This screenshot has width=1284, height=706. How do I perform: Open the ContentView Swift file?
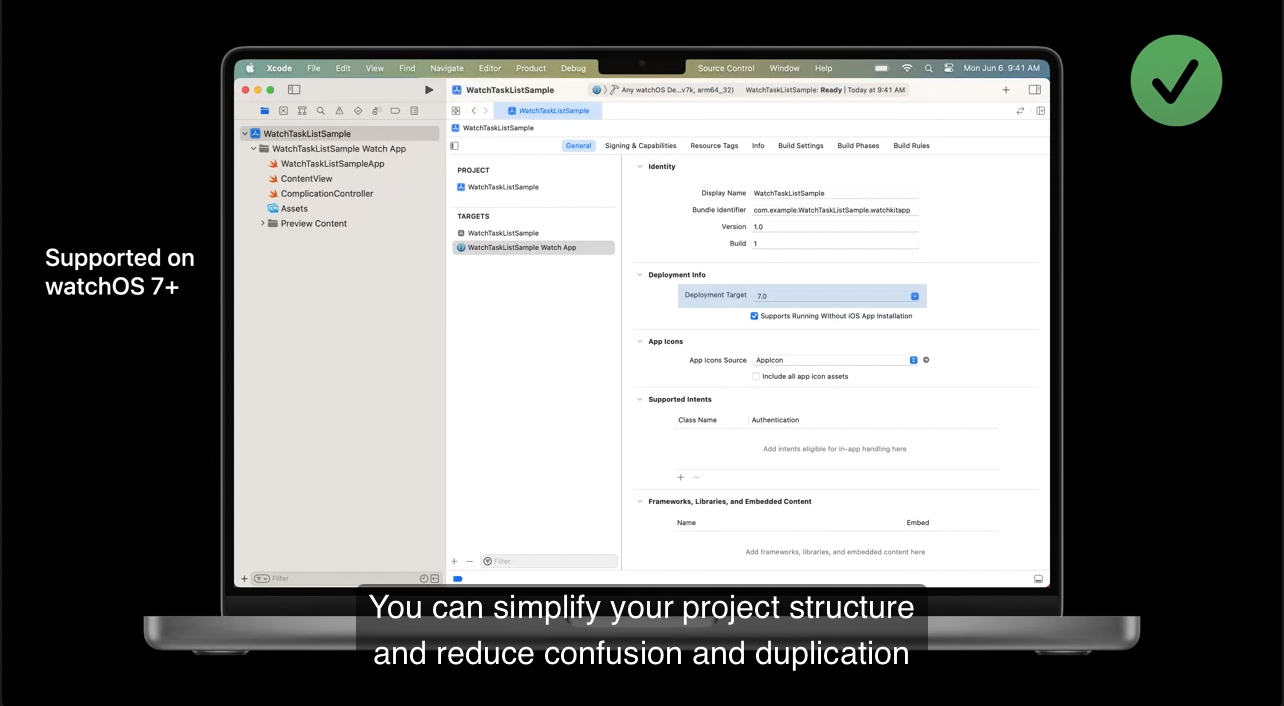click(x=306, y=179)
